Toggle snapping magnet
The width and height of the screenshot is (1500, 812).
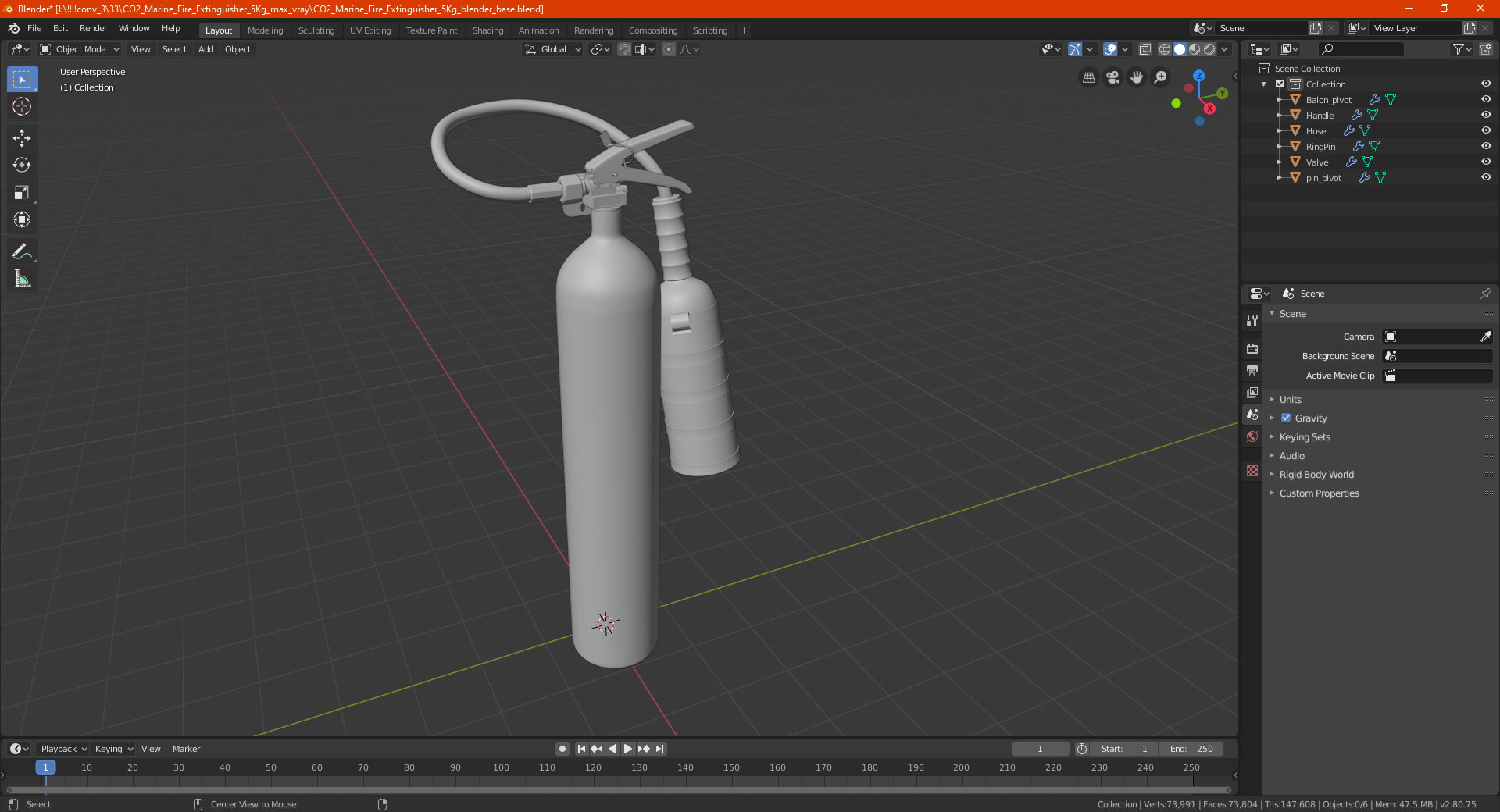click(x=624, y=49)
